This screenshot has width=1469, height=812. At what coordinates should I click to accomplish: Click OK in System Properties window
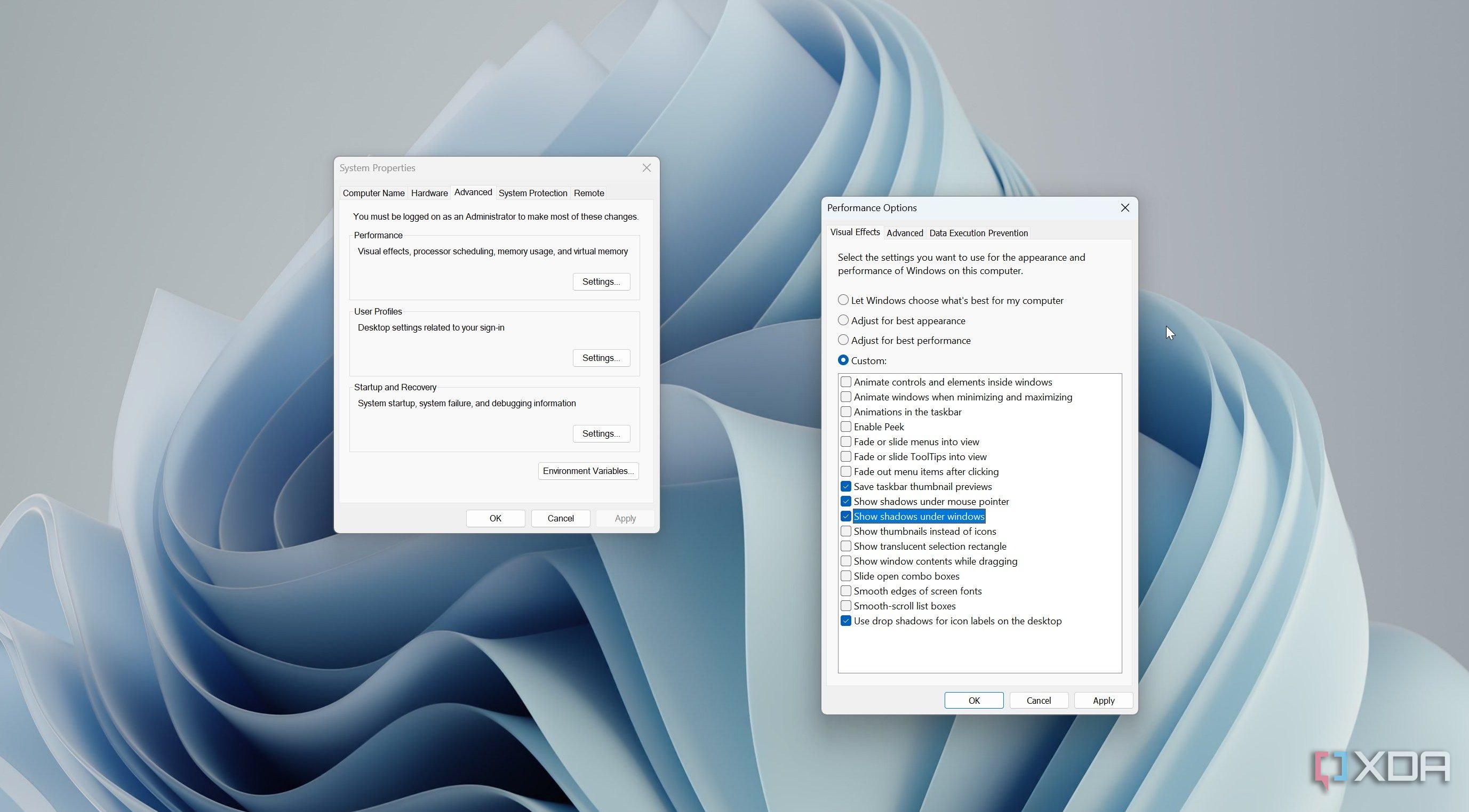coord(495,518)
